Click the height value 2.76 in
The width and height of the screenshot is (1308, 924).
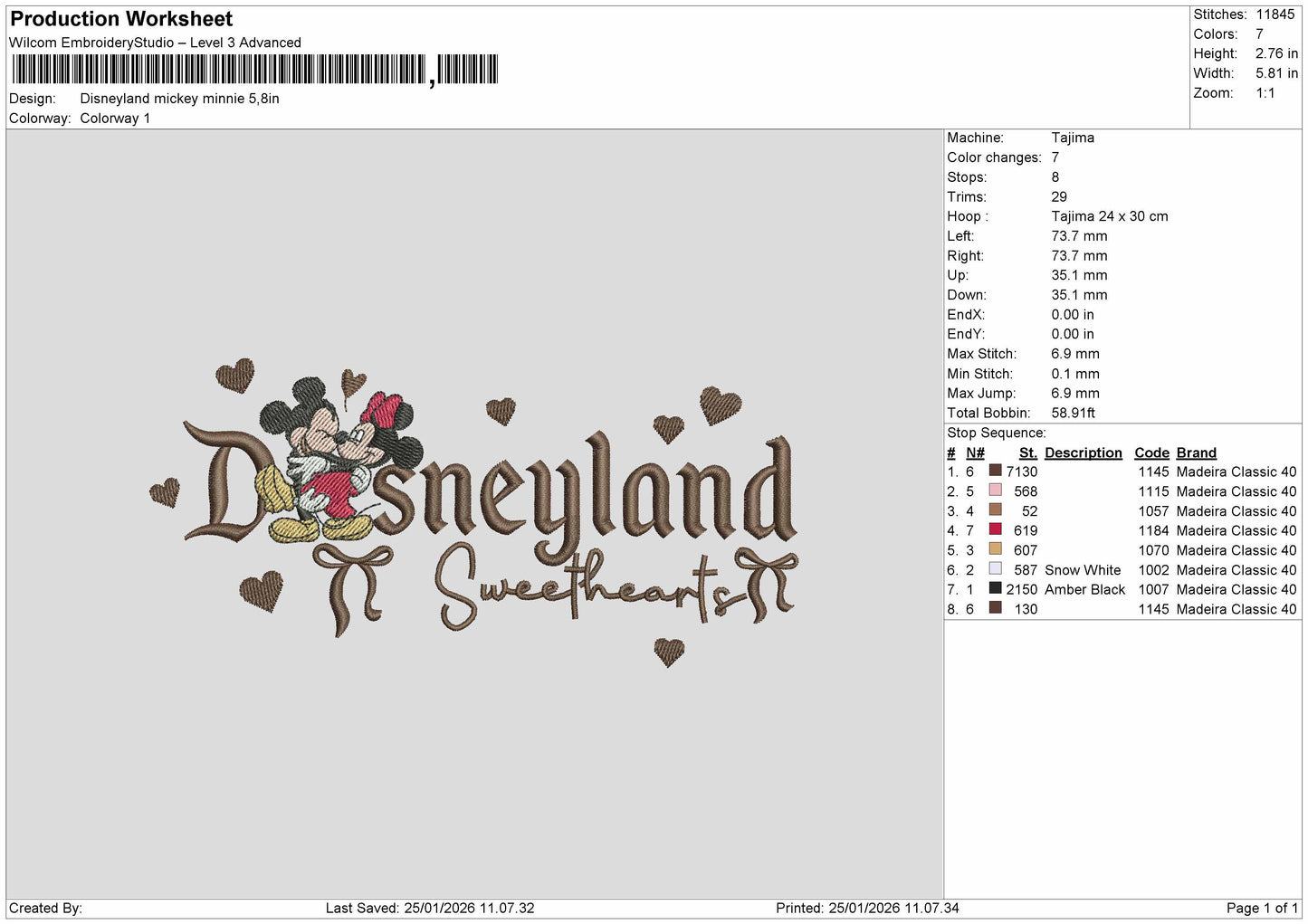tap(1276, 53)
